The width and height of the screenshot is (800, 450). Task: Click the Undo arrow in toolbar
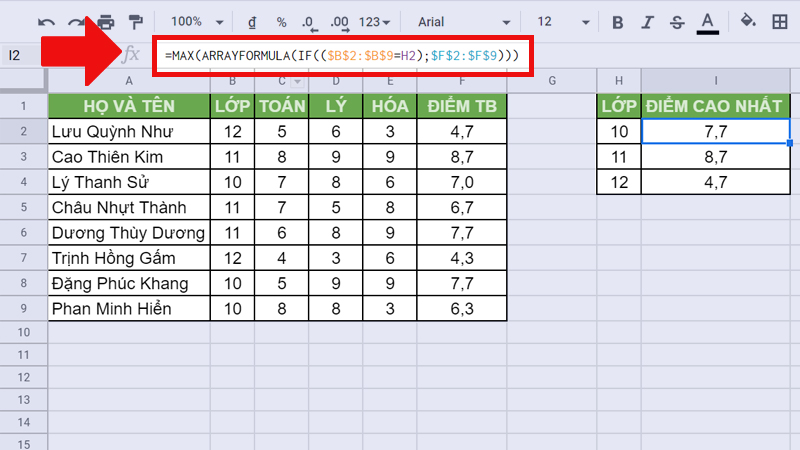[x=46, y=22]
